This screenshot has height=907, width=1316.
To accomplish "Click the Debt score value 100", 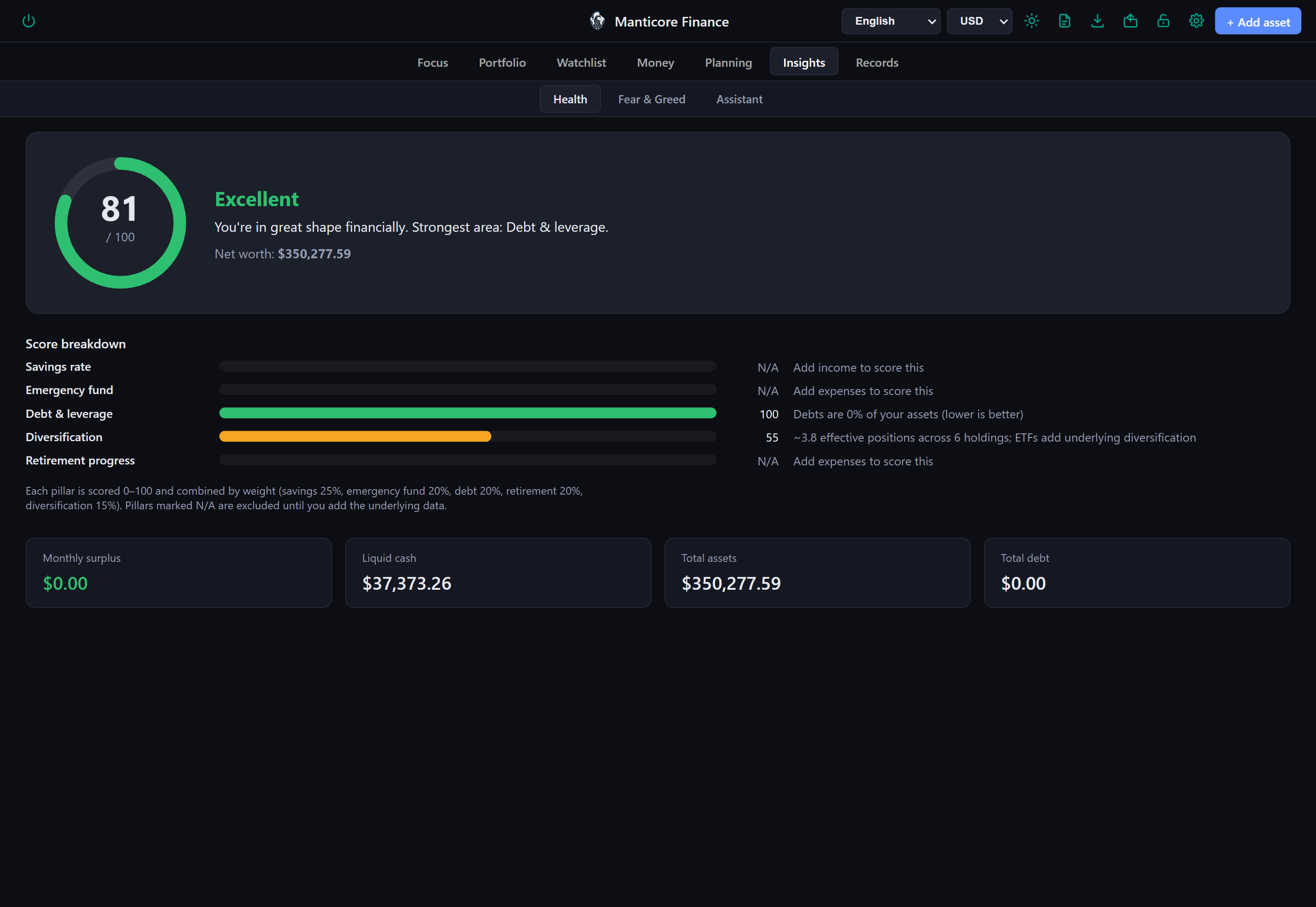I will (x=769, y=414).
